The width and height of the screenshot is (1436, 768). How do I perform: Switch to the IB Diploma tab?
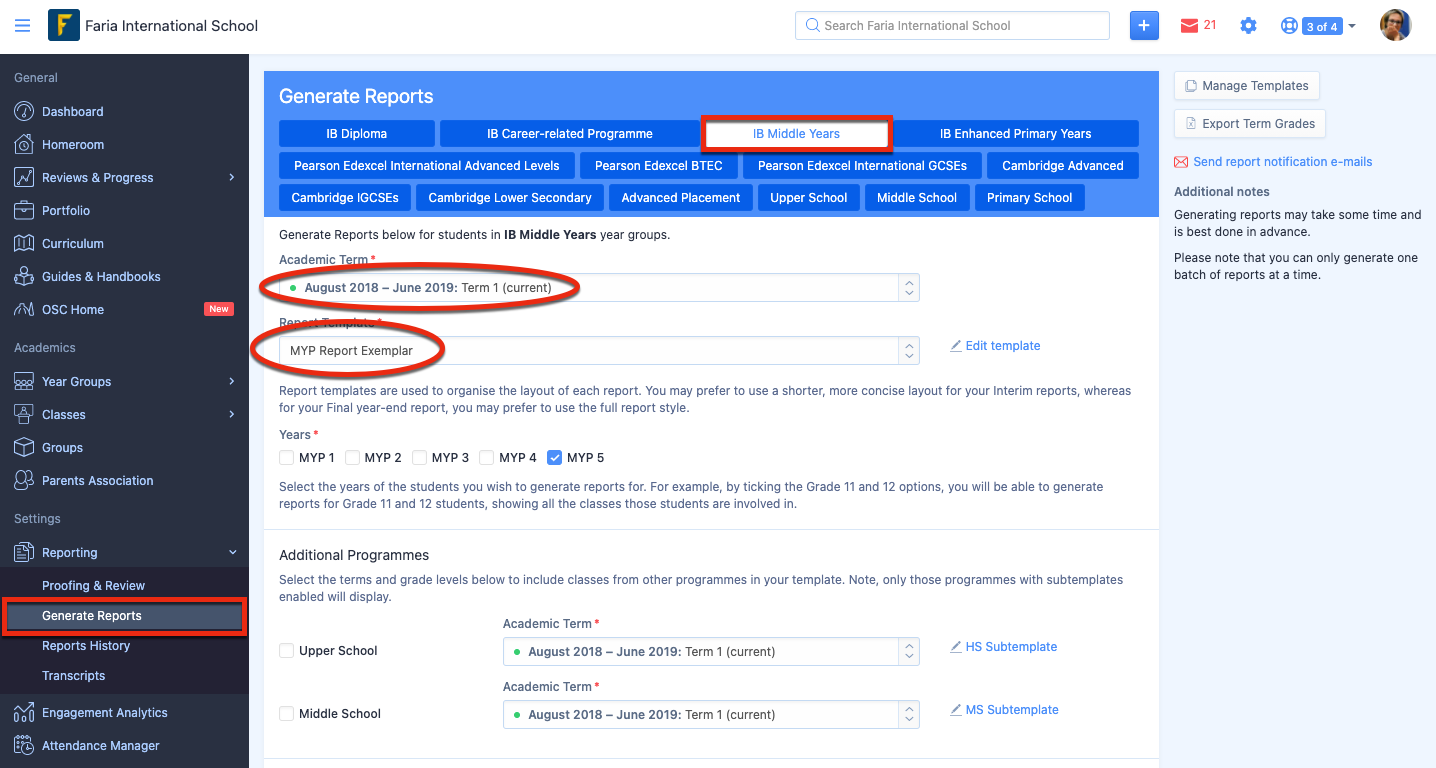point(357,134)
